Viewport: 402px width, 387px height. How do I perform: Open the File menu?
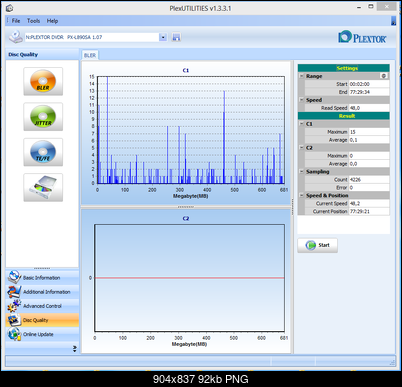pos(16,21)
